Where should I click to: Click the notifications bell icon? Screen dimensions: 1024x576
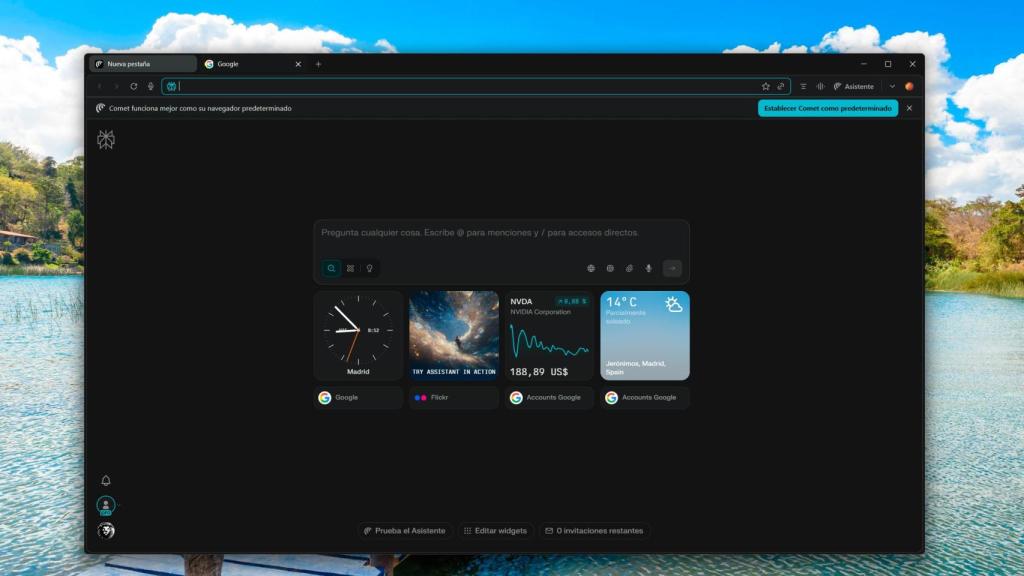105,481
